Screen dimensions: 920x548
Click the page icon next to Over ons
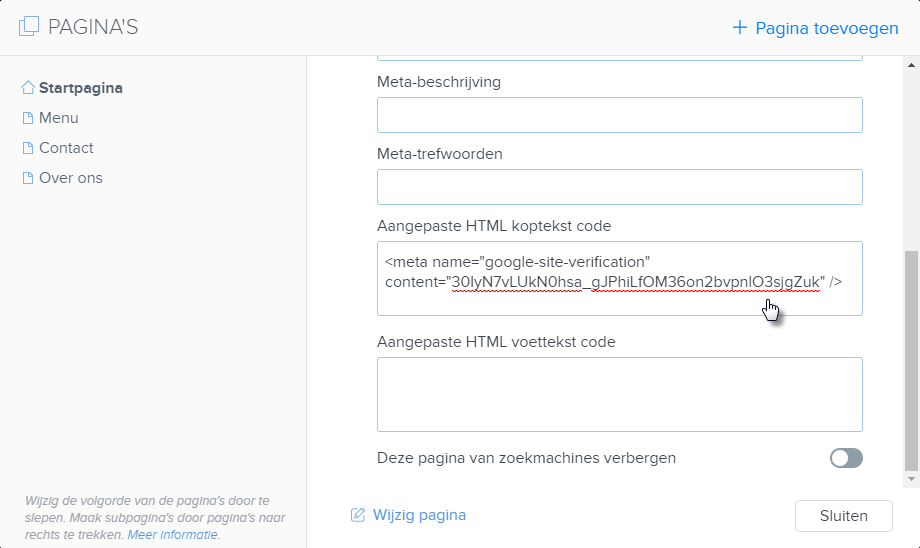tap(28, 178)
